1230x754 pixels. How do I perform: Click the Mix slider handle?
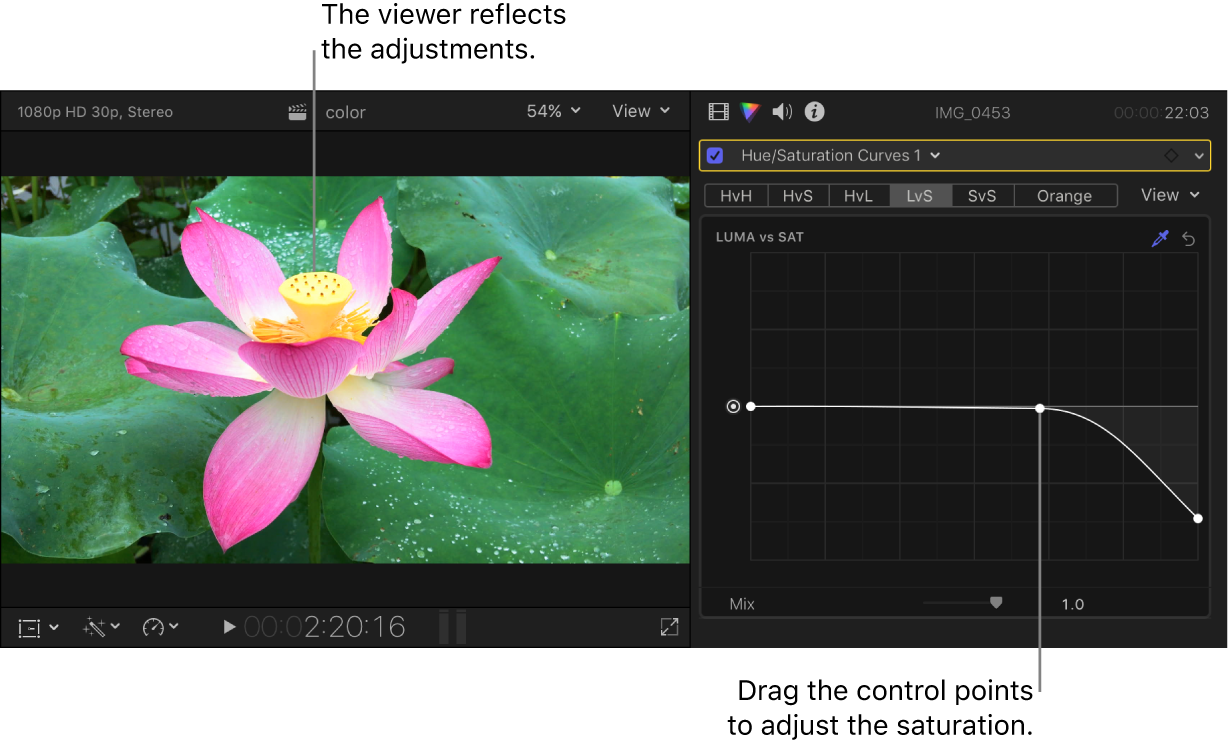click(996, 602)
